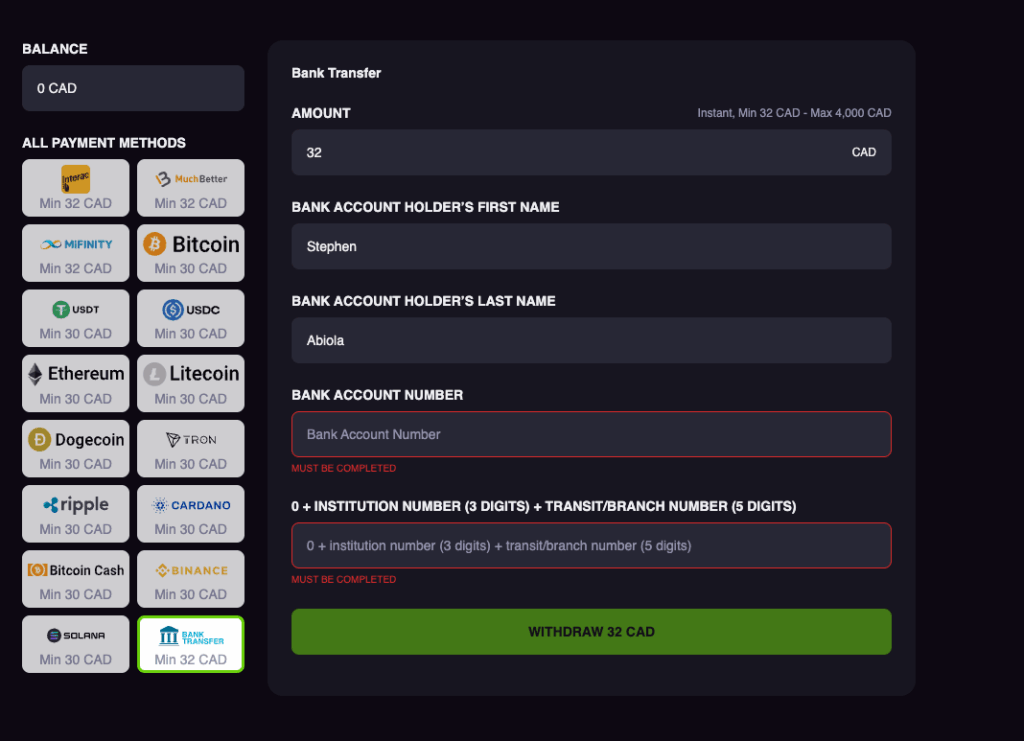The width and height of the screenshot is (1024, 741).
Task: Select the USDT payment tile
Action: (x=76, y=319)
